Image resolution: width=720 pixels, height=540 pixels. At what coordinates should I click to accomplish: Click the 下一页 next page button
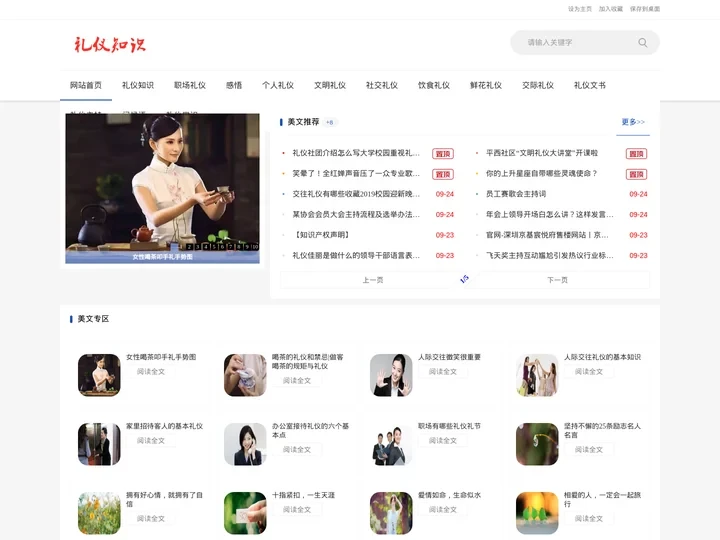pos(557,280)
